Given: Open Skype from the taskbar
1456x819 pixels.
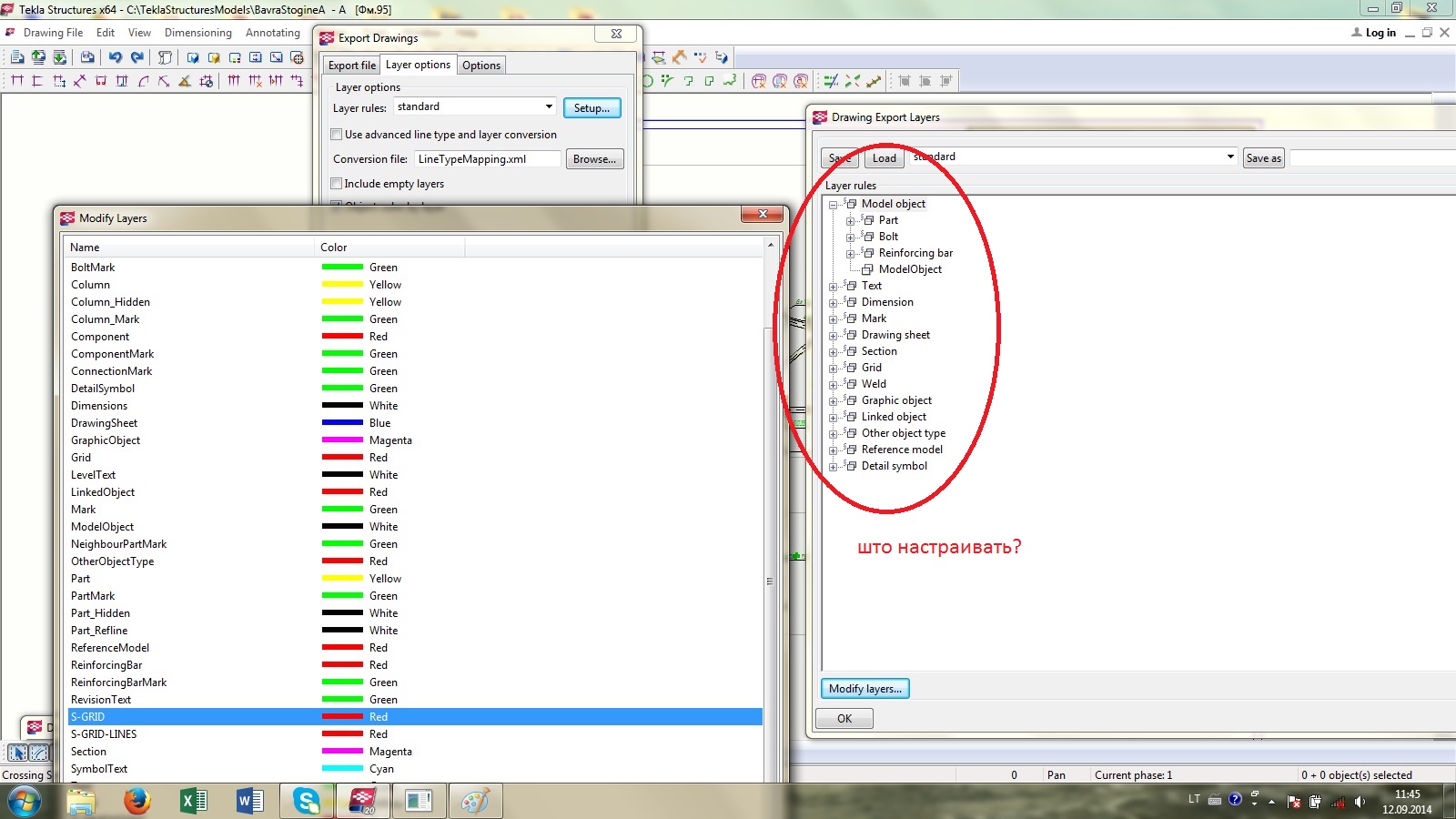Looking at the screenshot, I should 307,801.
